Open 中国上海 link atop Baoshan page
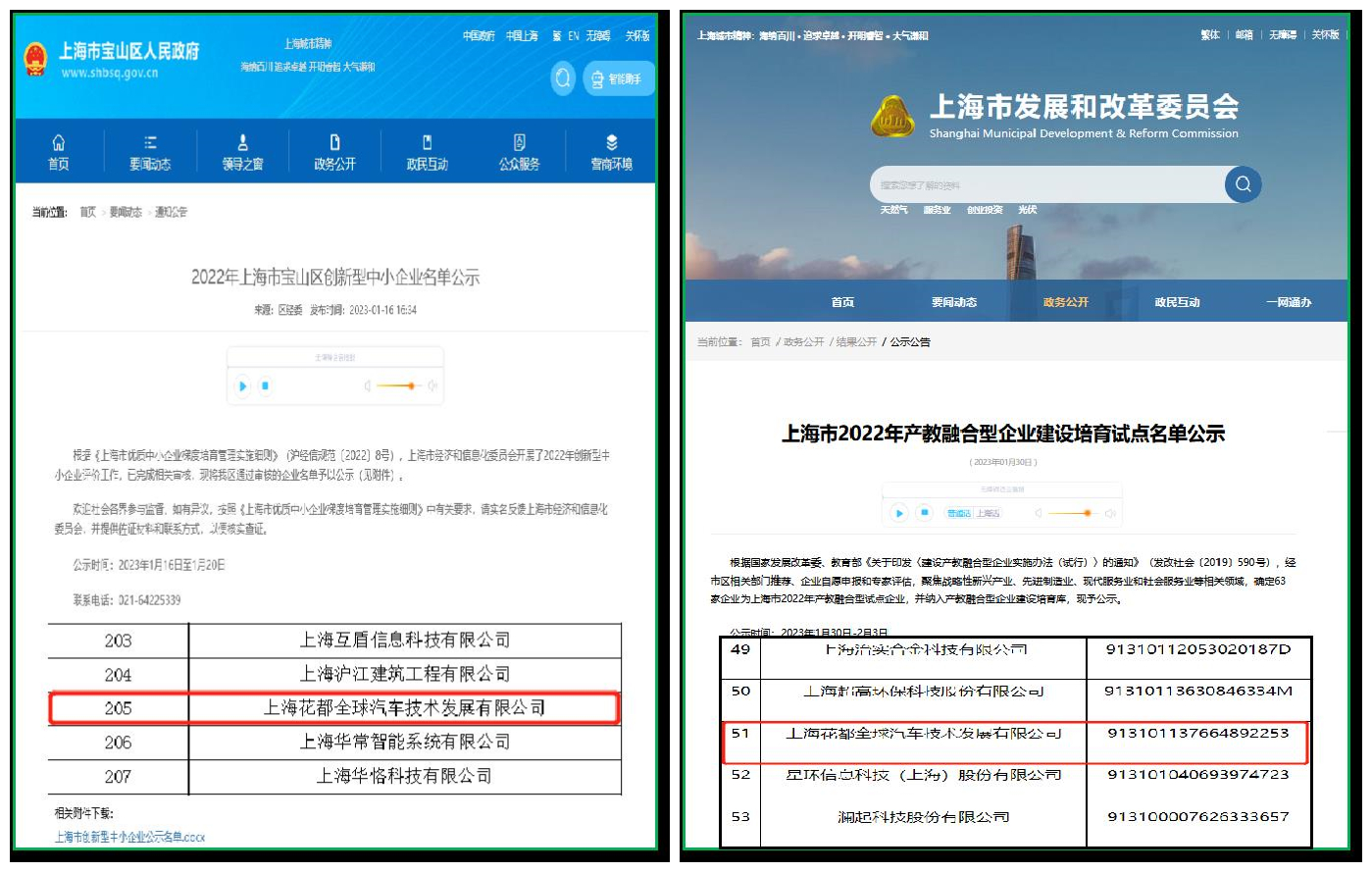 click(522, 36)
